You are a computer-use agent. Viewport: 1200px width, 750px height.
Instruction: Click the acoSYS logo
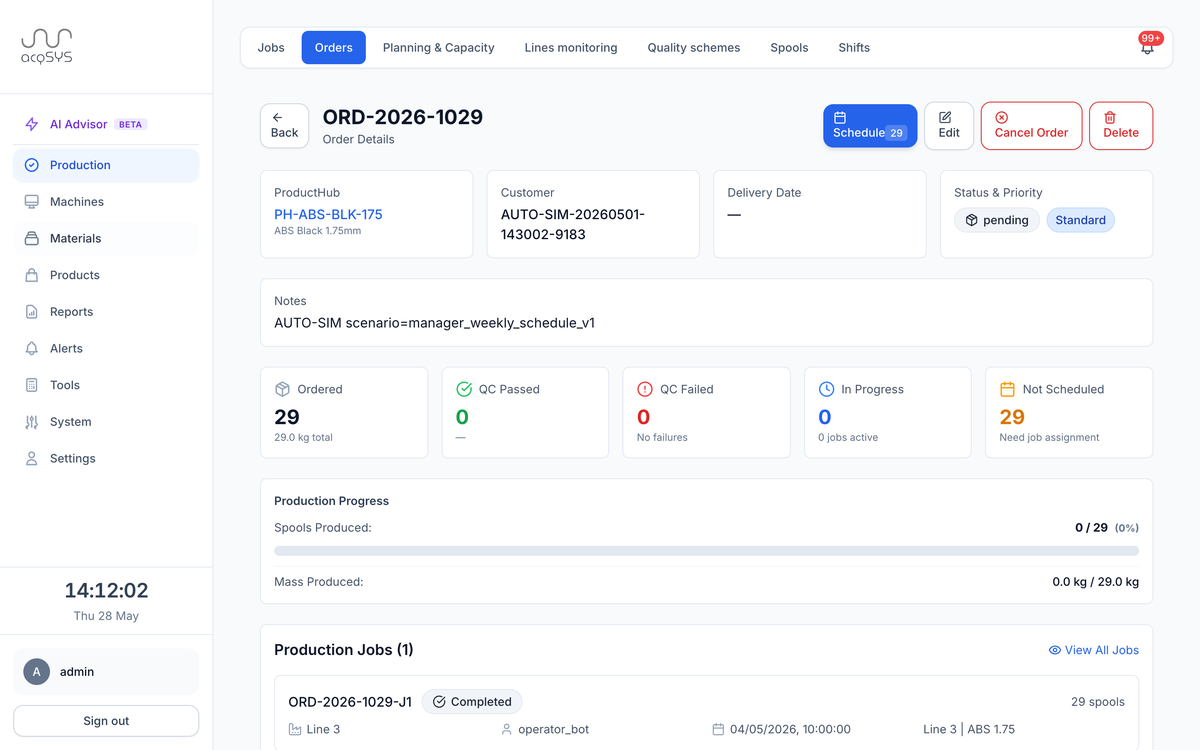(x=47, y=46)
